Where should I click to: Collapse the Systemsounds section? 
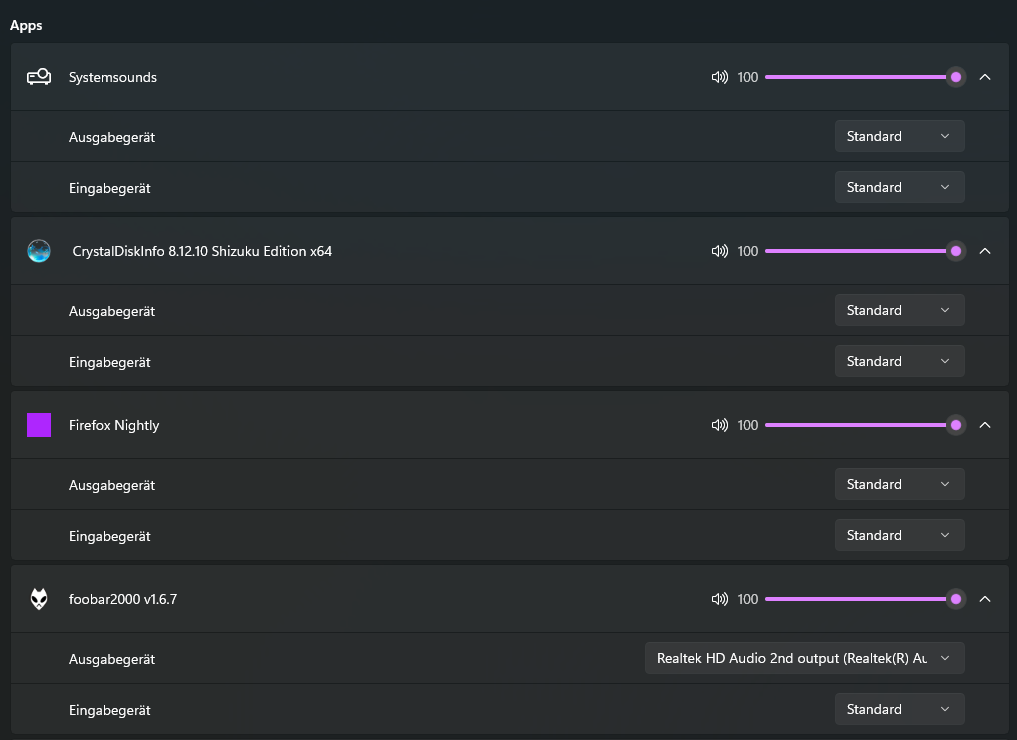[985, 77]
